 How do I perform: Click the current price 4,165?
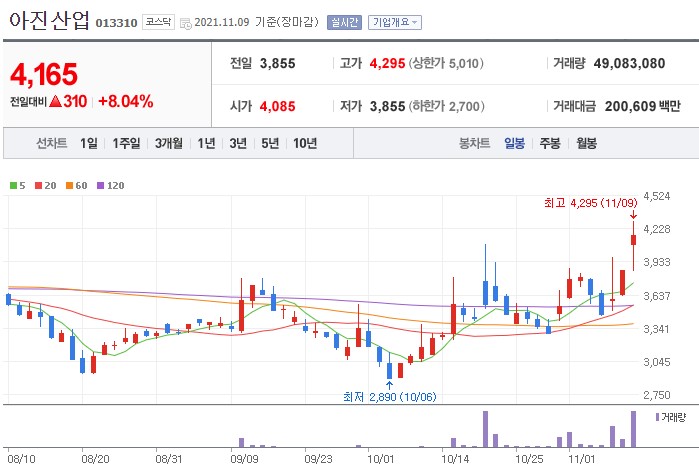pyautogui.click(x=44, y=74)
